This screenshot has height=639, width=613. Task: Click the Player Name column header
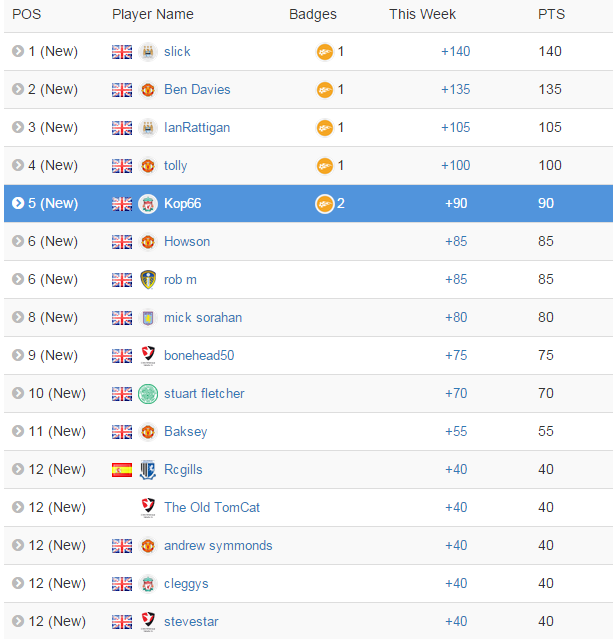tap(153, 15)
